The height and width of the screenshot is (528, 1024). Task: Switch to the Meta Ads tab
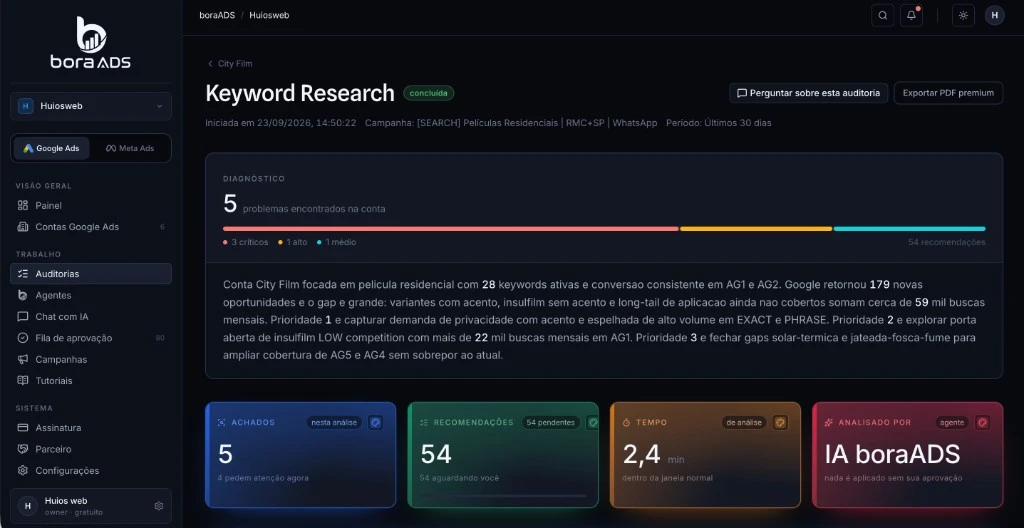(x=130, y=148)
